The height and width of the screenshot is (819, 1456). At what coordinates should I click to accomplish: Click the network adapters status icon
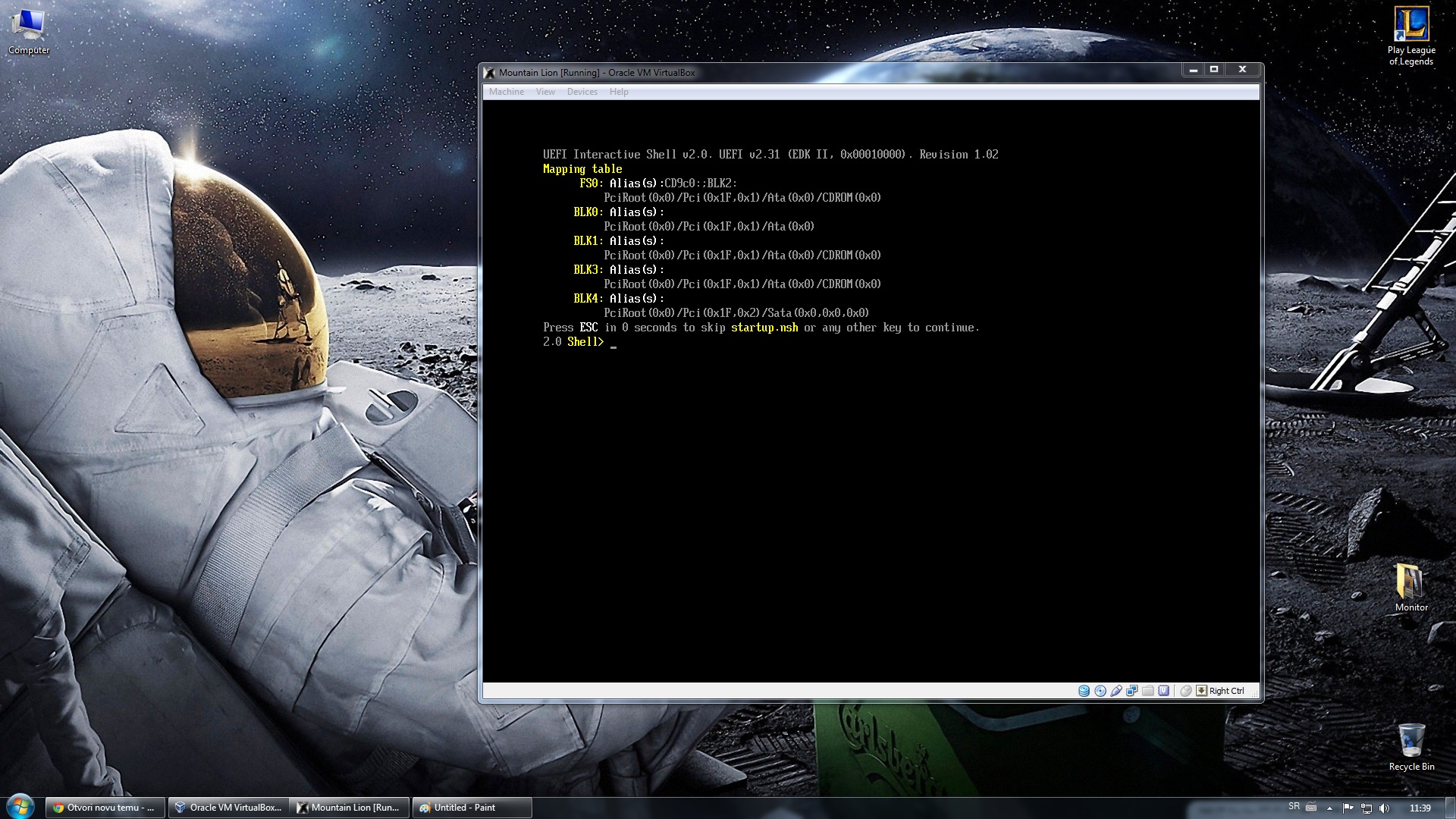(x=1131, y=691)
